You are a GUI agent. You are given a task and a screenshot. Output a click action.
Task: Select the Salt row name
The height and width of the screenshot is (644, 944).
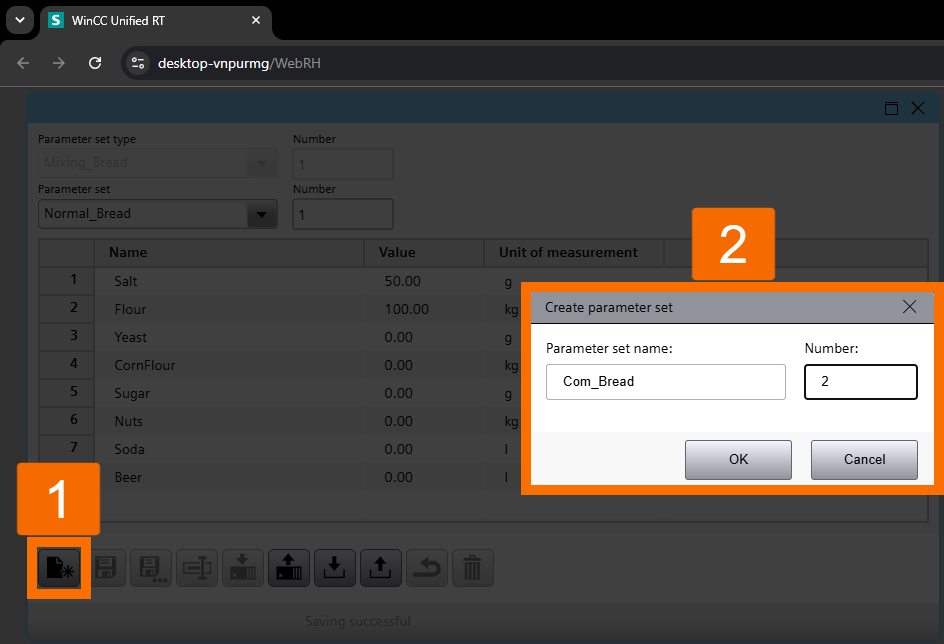(126, 281)
